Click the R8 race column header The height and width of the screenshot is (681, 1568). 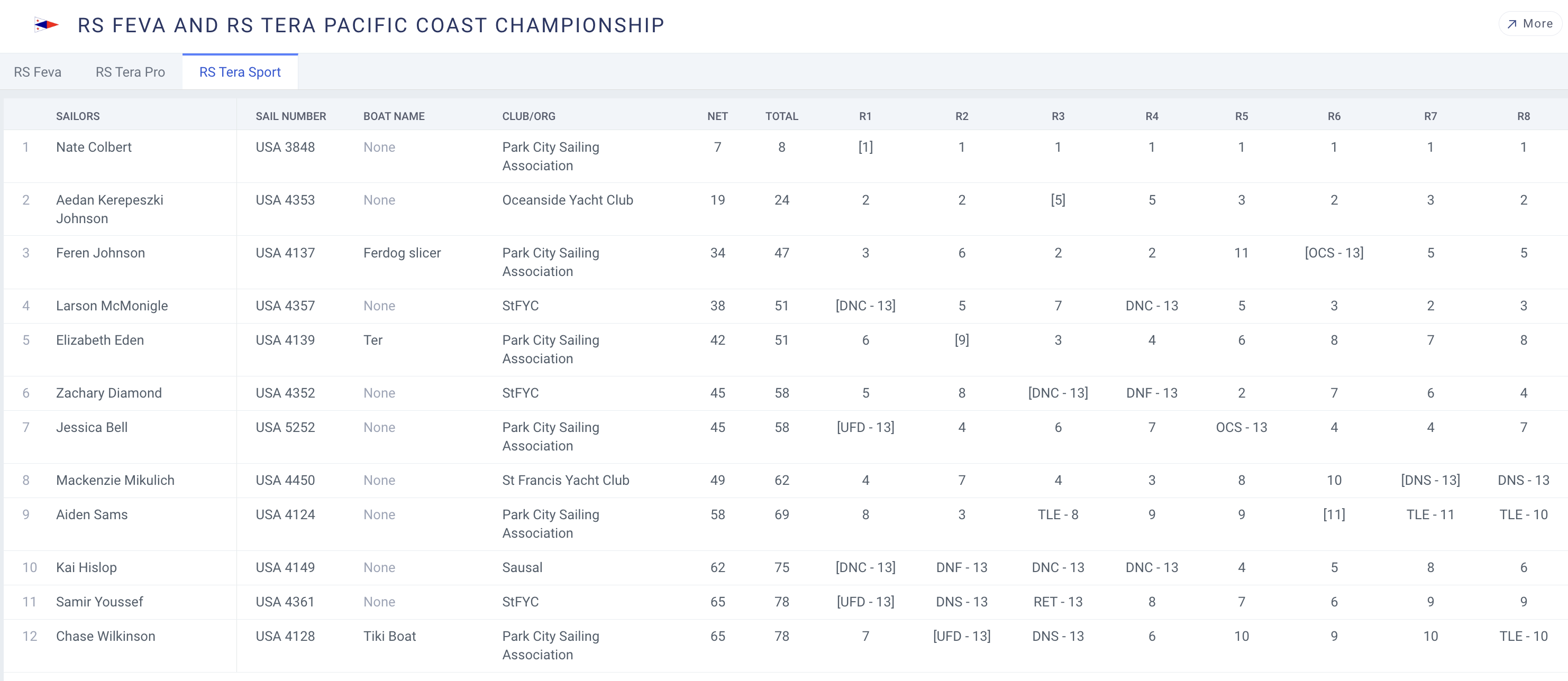pyautogui.click(x=1523, y=116)
